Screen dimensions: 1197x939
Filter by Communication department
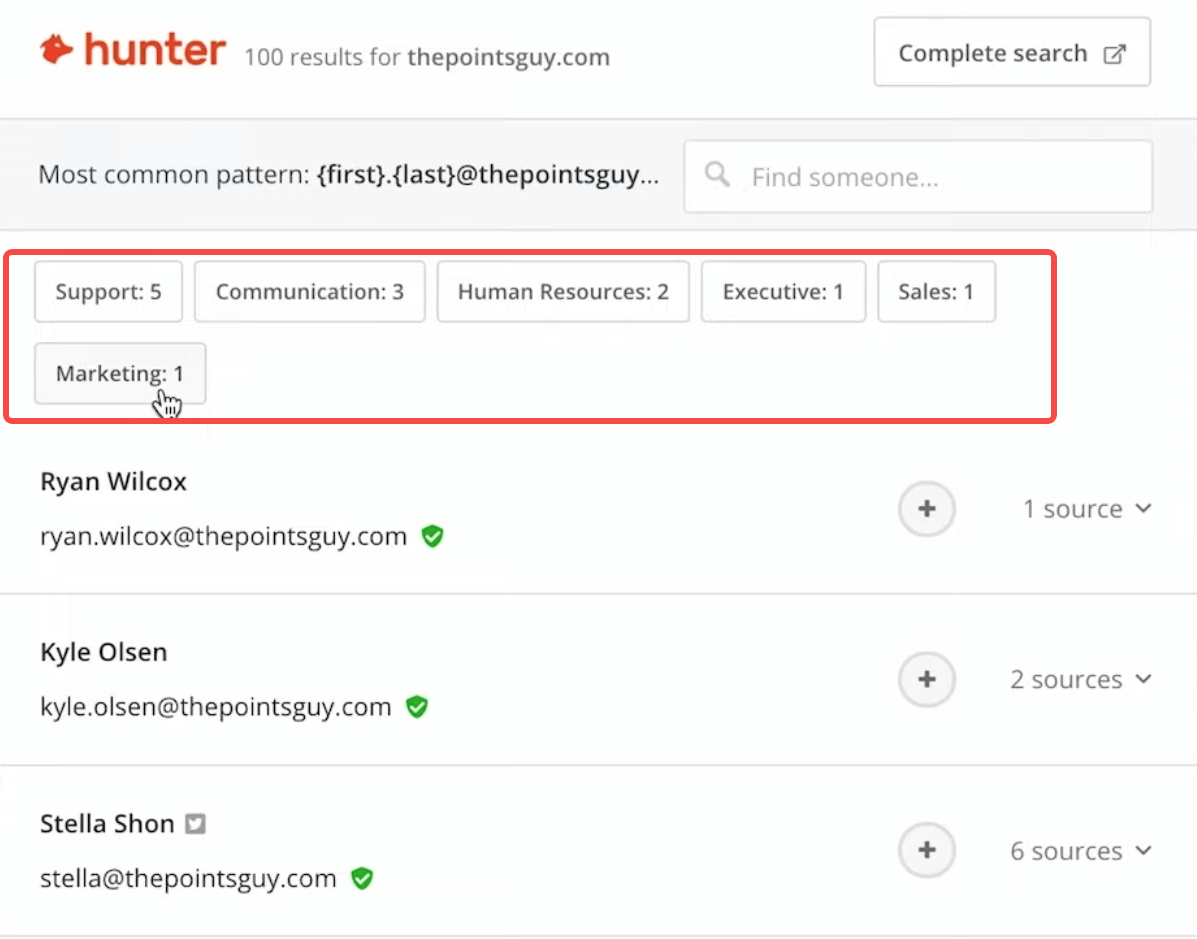[x=310, y=292]
